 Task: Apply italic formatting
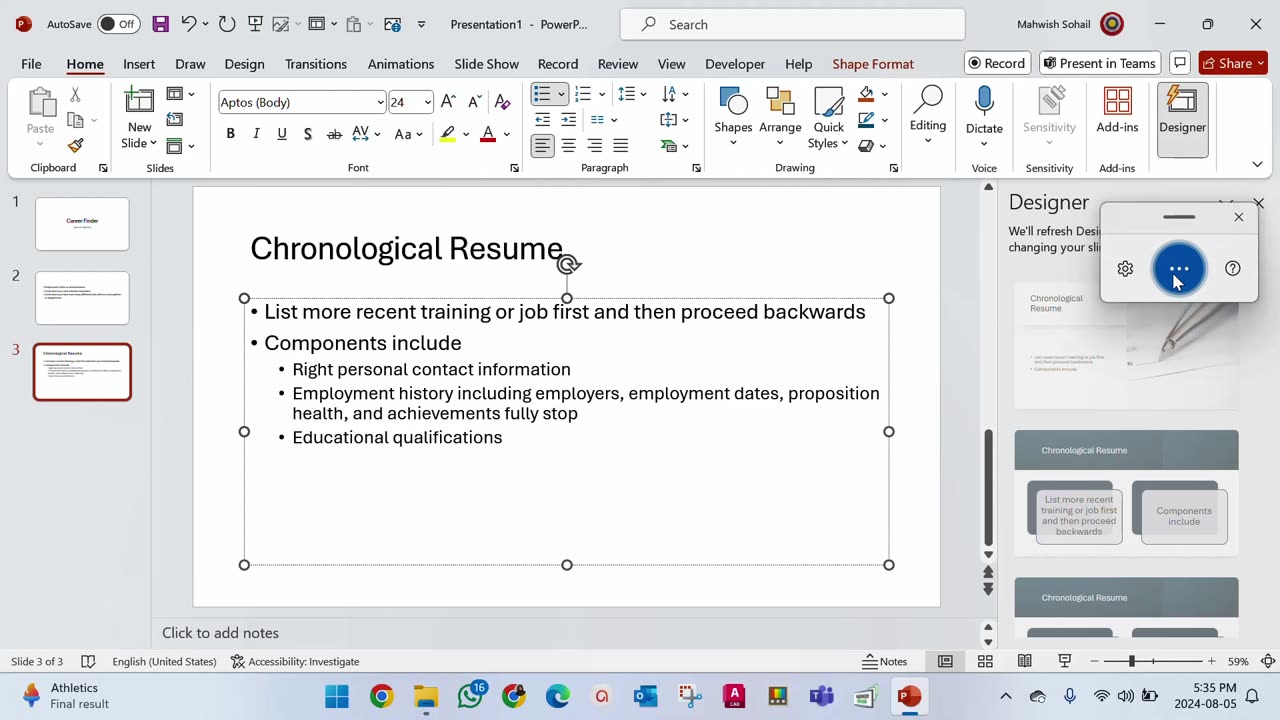pyautogui.click(x=256, y=134)
